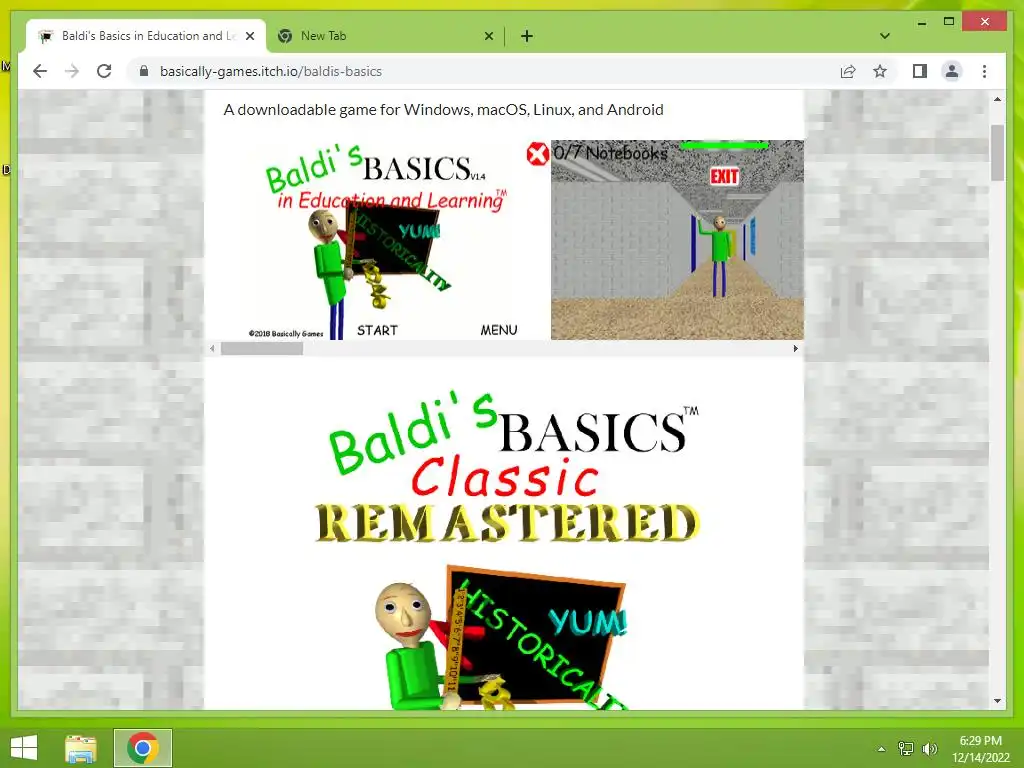View site information via the lock icon
This screenshot has width=1024, height=768.
pyautogui.click(x=144, y=71)
